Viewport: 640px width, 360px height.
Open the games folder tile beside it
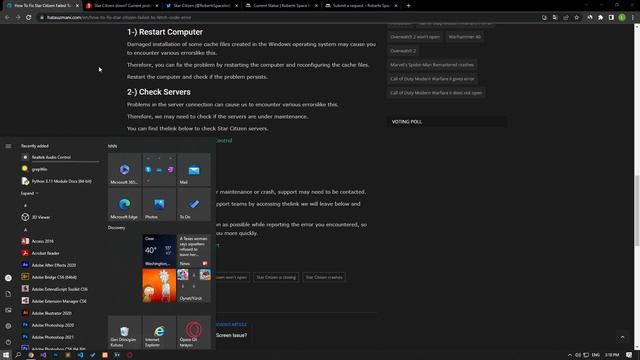(194, 286)
